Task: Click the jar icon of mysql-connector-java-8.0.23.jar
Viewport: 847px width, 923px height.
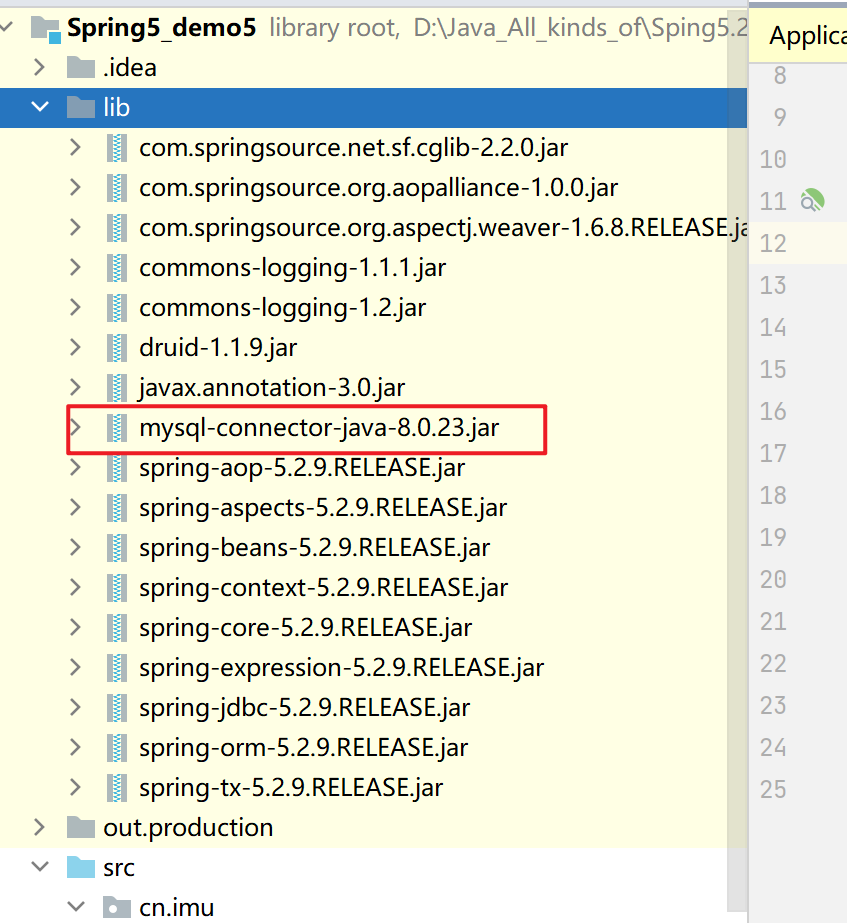Action: tap(117, 427)
